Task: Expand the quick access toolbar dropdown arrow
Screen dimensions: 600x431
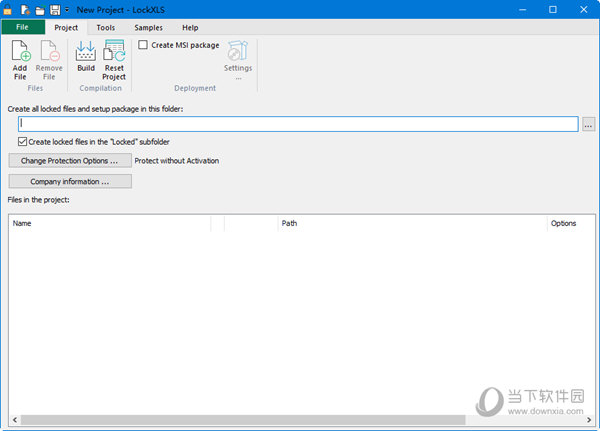Action: click(67, 10)
